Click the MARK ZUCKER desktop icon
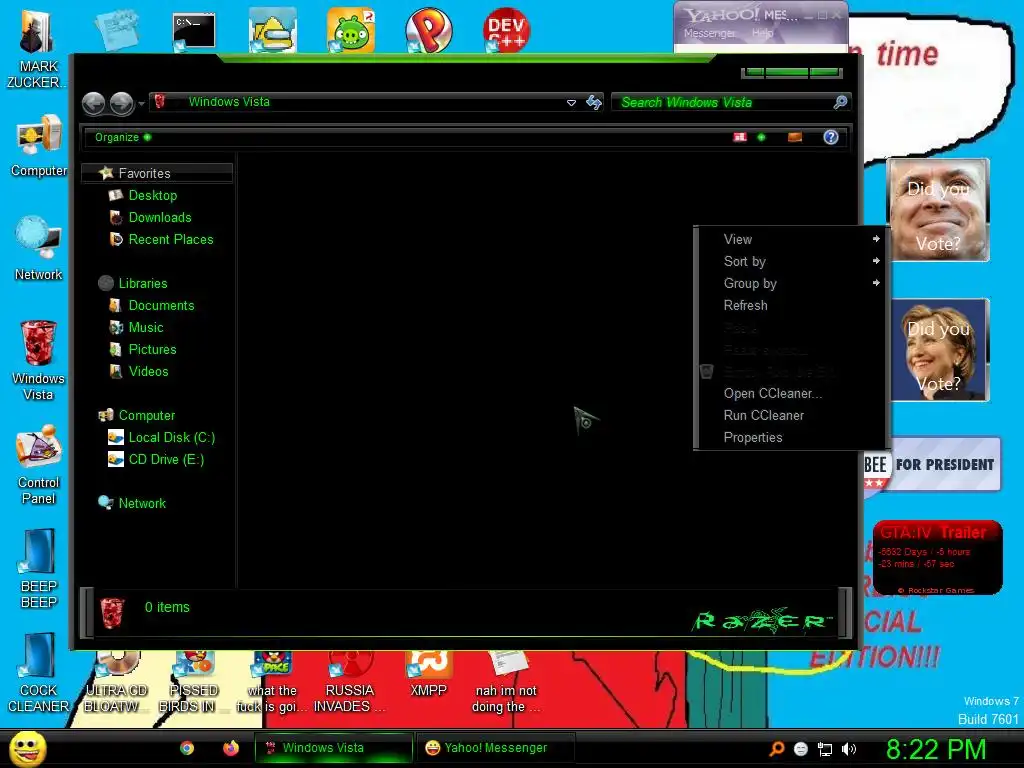 click(x=37, y=49)
